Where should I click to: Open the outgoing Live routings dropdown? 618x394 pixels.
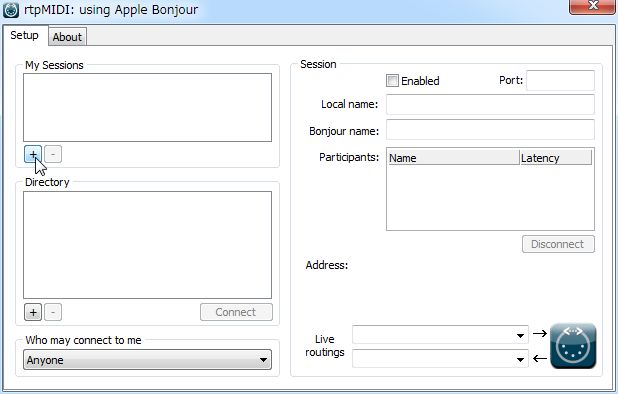440,335
